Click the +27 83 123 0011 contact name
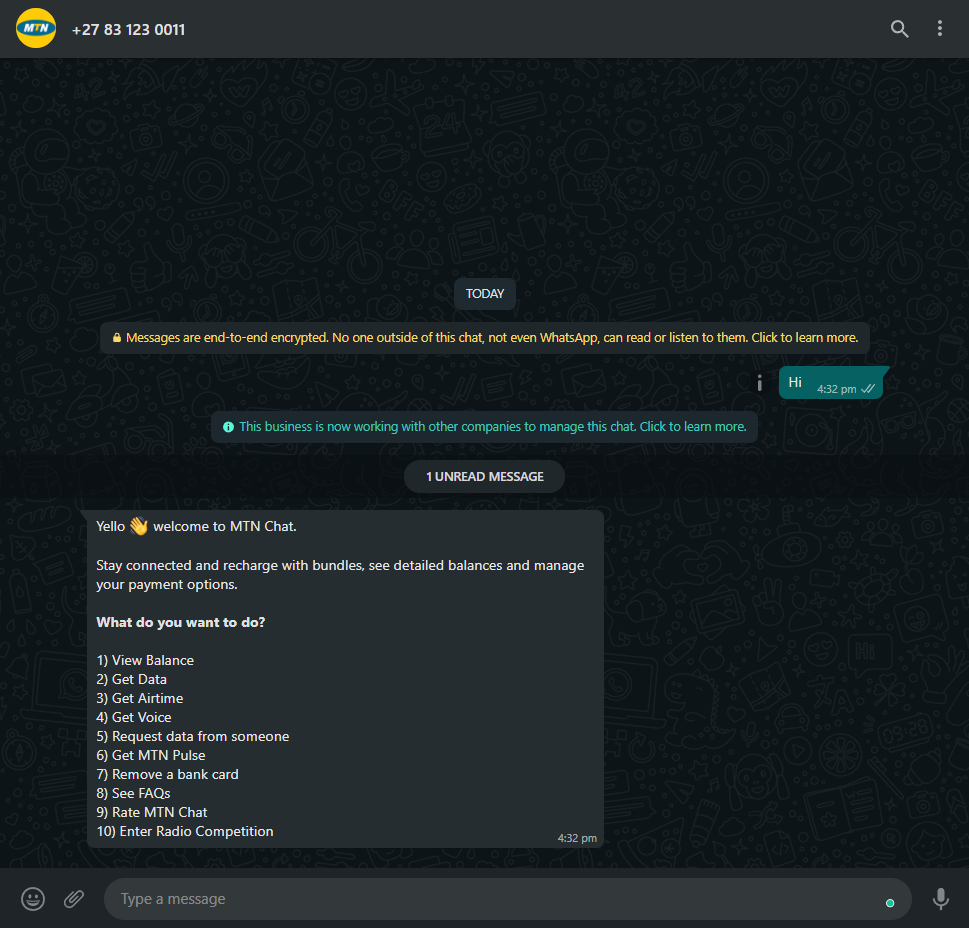969x928 pixels. [129, 30]
